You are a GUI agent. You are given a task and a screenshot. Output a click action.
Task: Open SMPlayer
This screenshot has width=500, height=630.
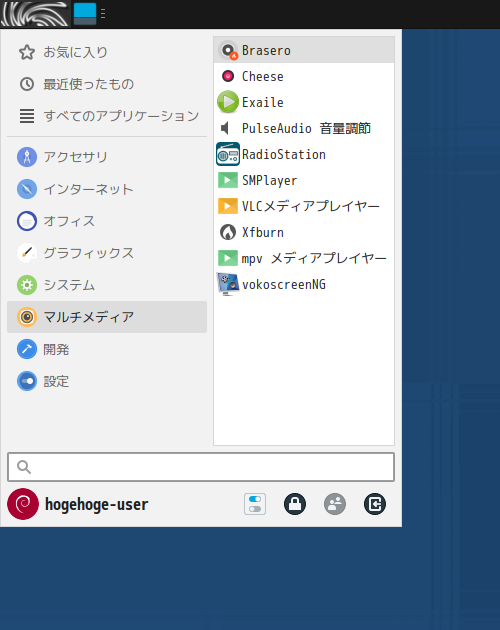click(304, 180)
